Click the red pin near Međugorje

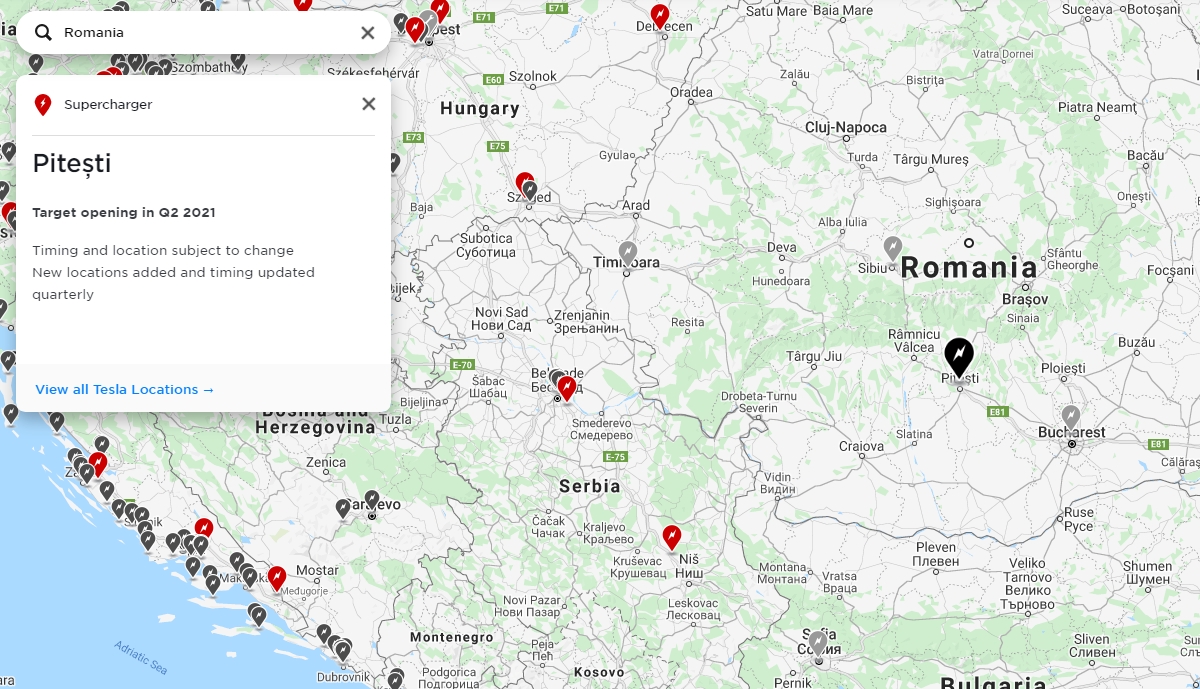pos(277,578)
